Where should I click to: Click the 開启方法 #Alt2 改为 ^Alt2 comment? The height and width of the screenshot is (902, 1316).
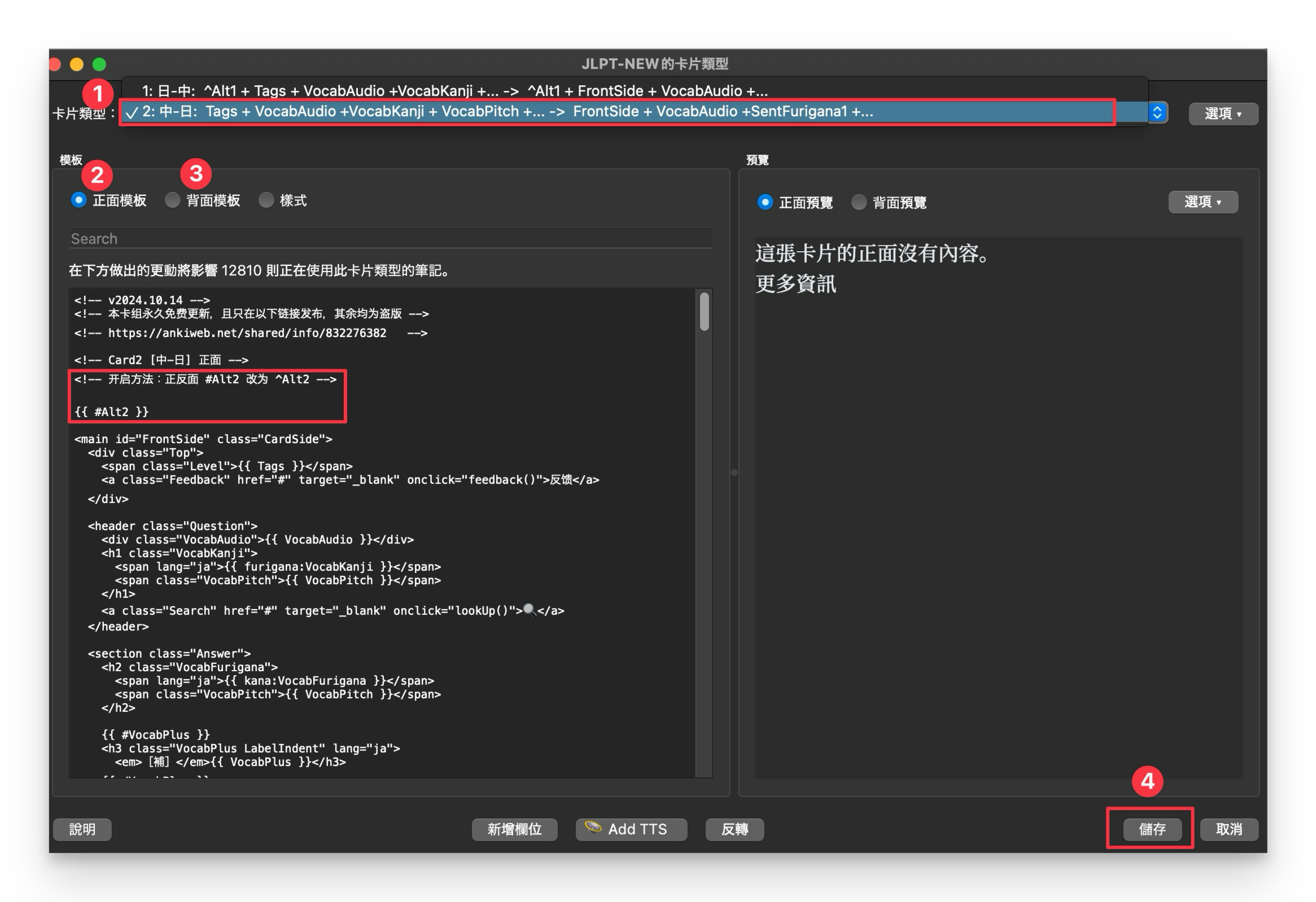tap(206, 379)
